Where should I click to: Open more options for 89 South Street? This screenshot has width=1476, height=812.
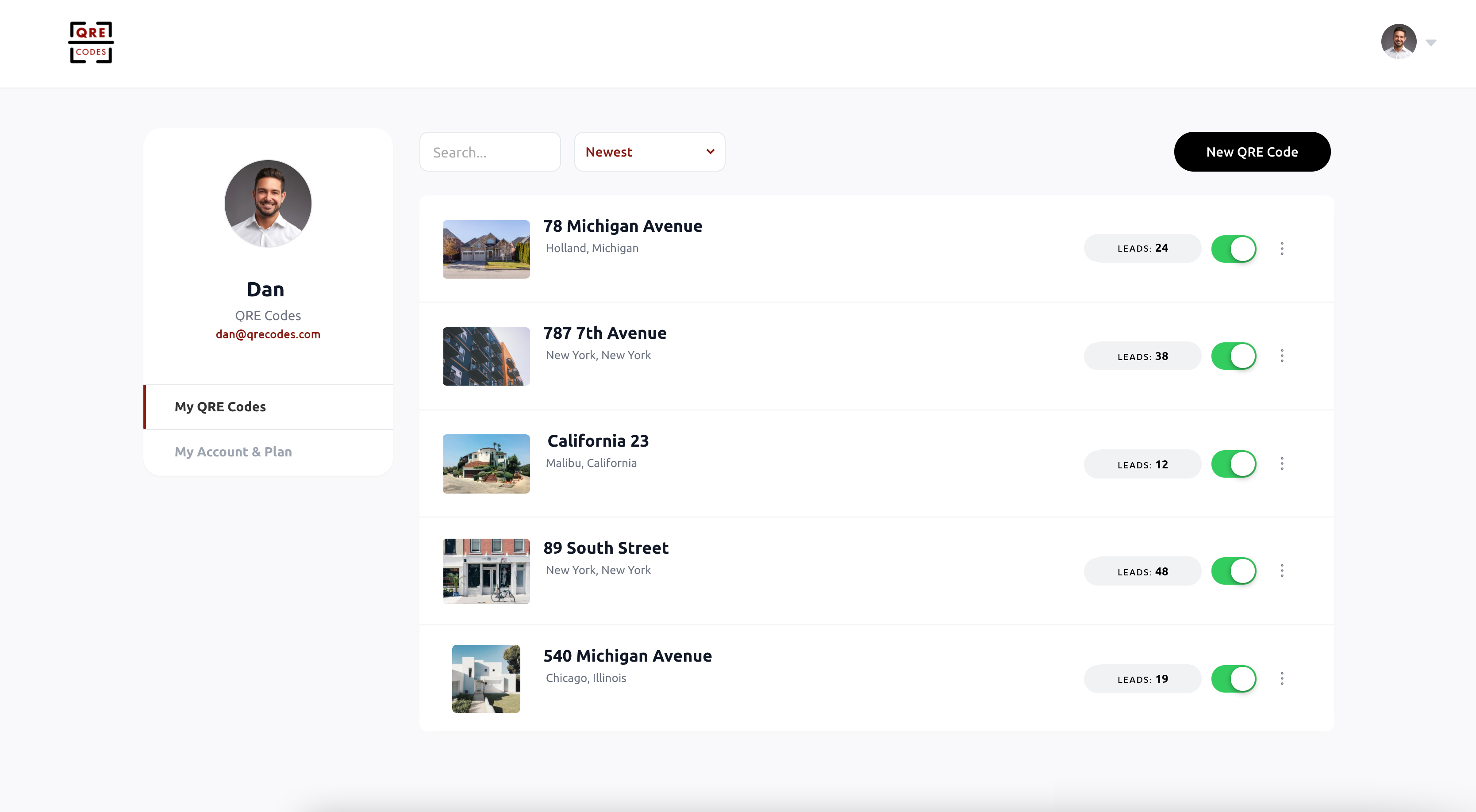pyautogui.click(x=1282, y=571)
